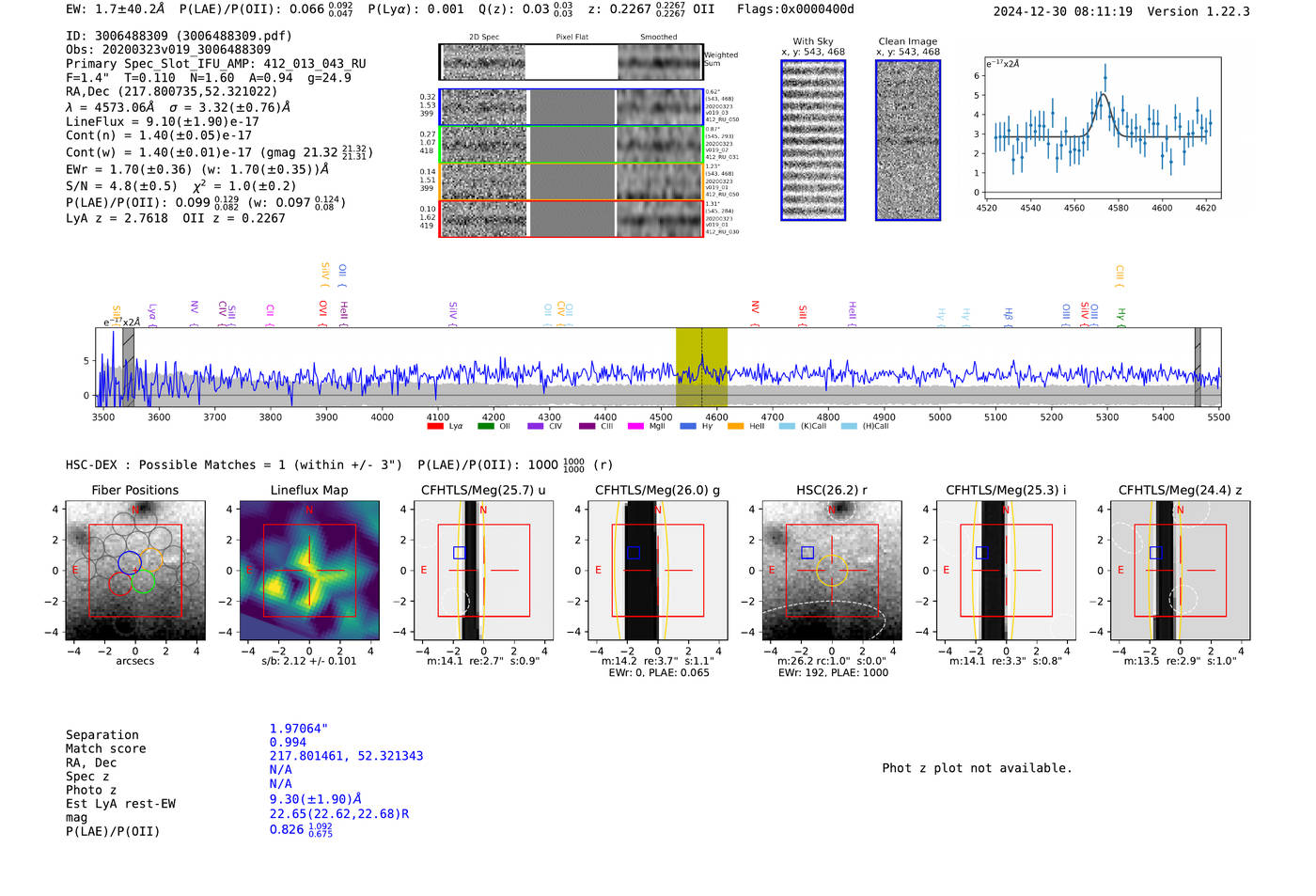This screenshot has height=896, width=1316.
Task: Click the blue Hγ legend swatch
Action: (x=688, y=427)
